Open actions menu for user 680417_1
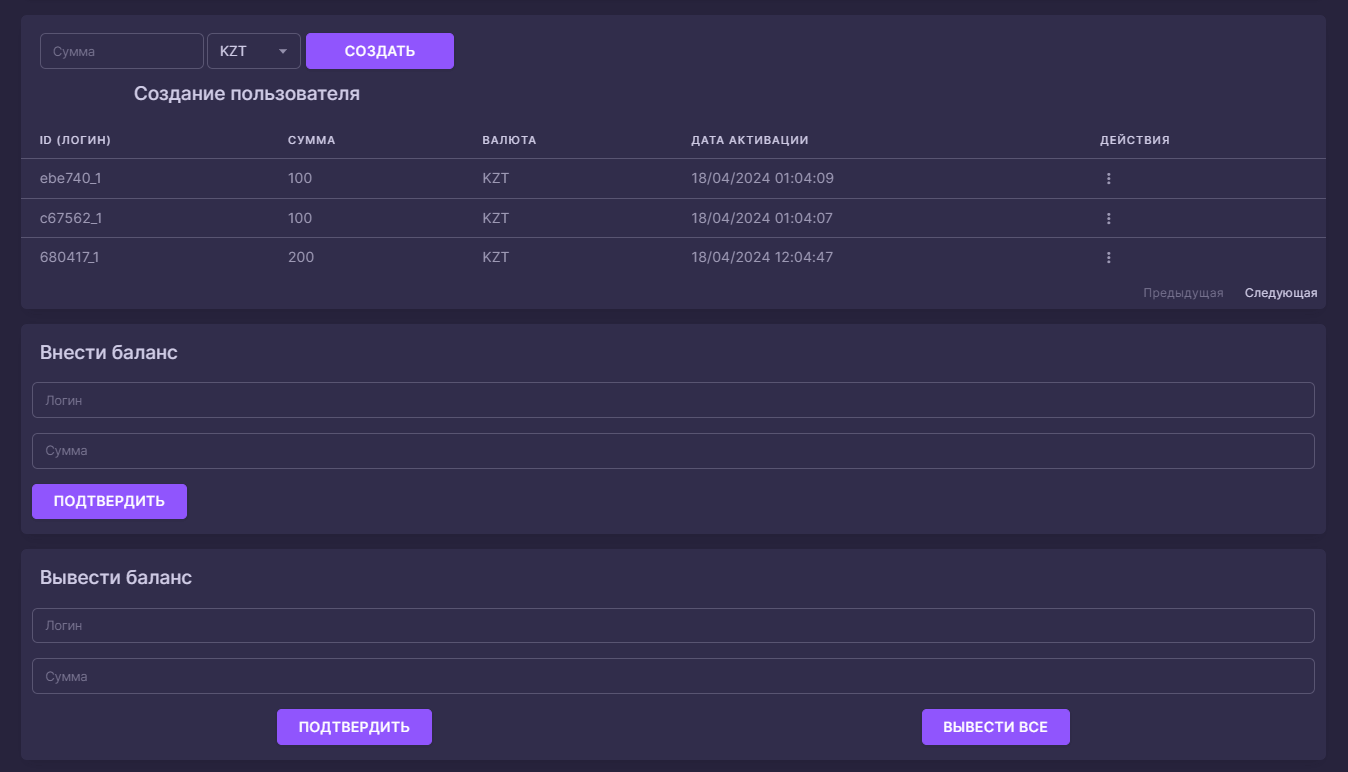The image size is (1348, 772). pyautogui.click(x=1108, y=257)
